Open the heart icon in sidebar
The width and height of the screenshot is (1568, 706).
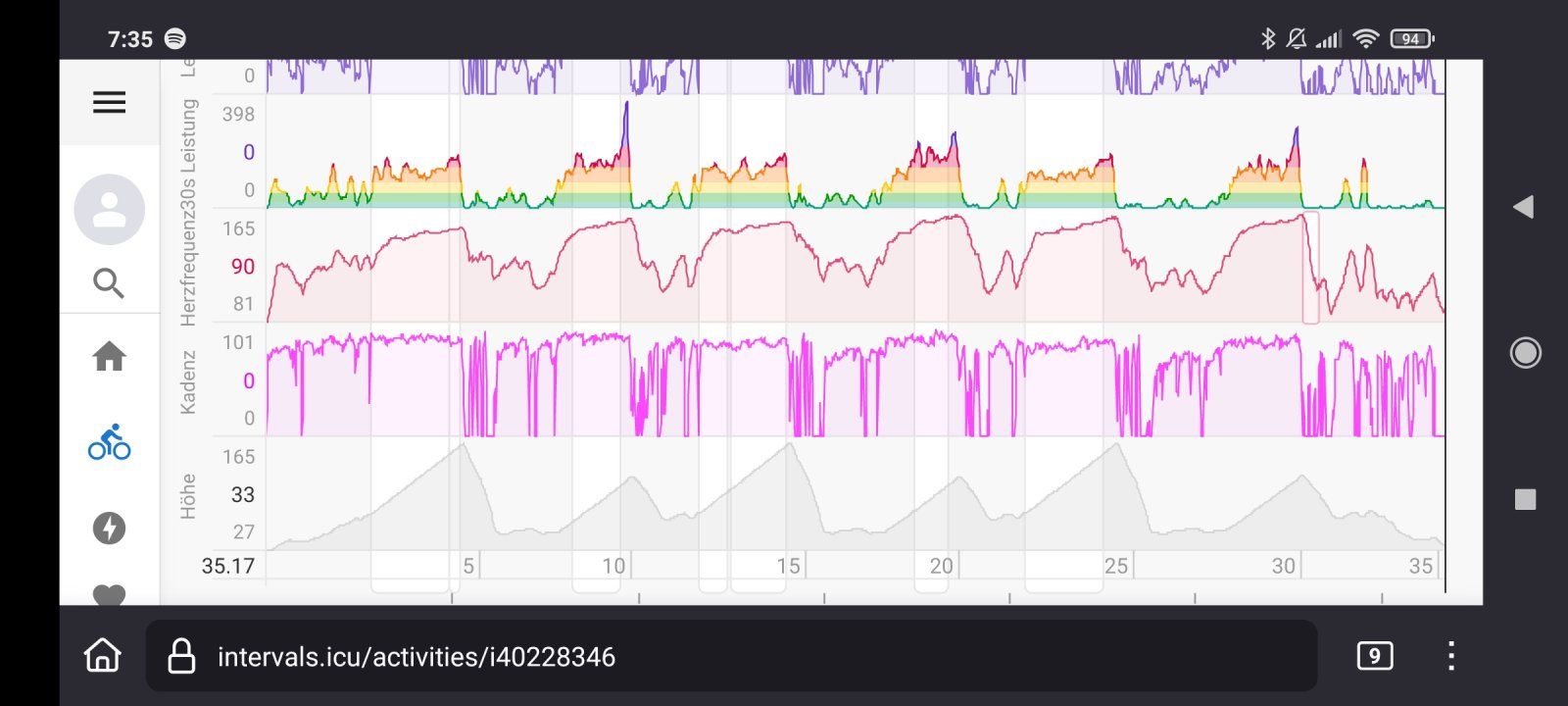coord(109,594)
